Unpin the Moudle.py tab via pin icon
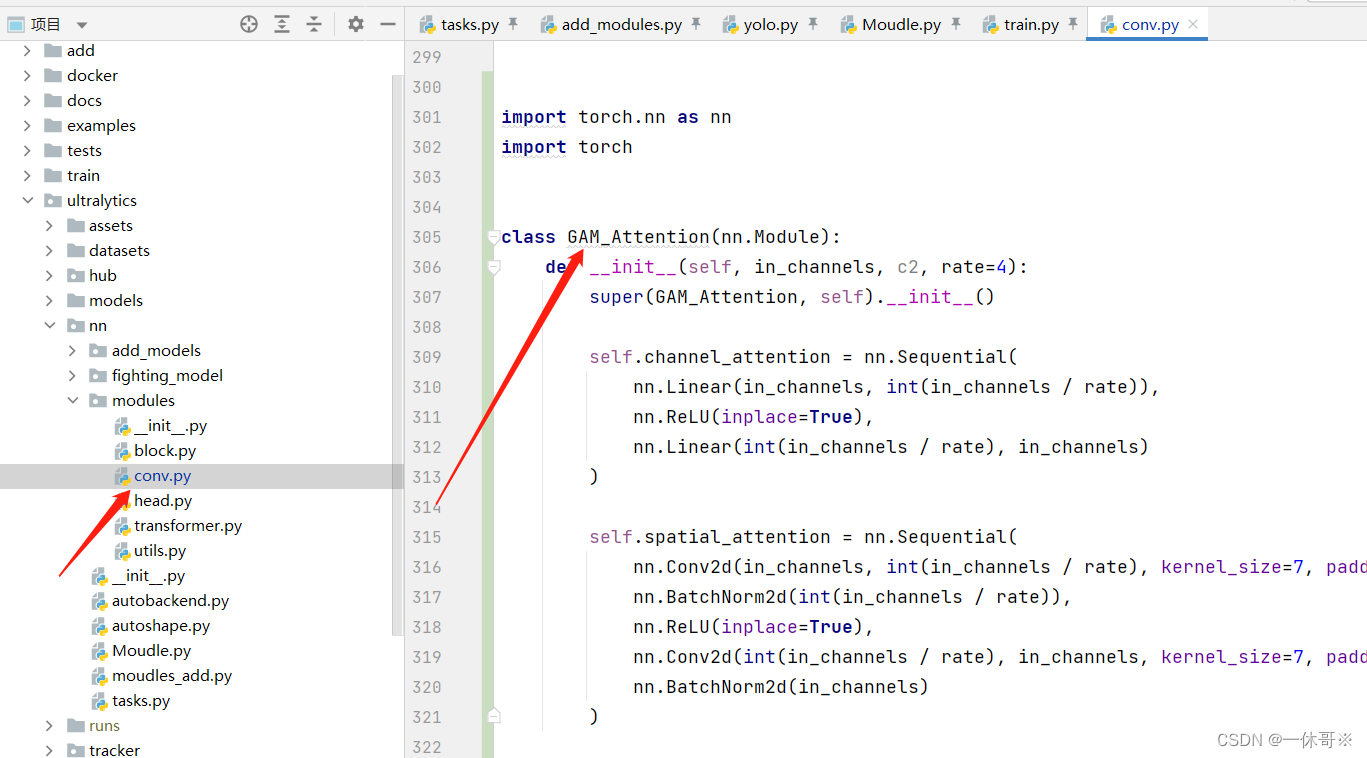The height and width of the screenshot is (758, 1367). point(956,24)
